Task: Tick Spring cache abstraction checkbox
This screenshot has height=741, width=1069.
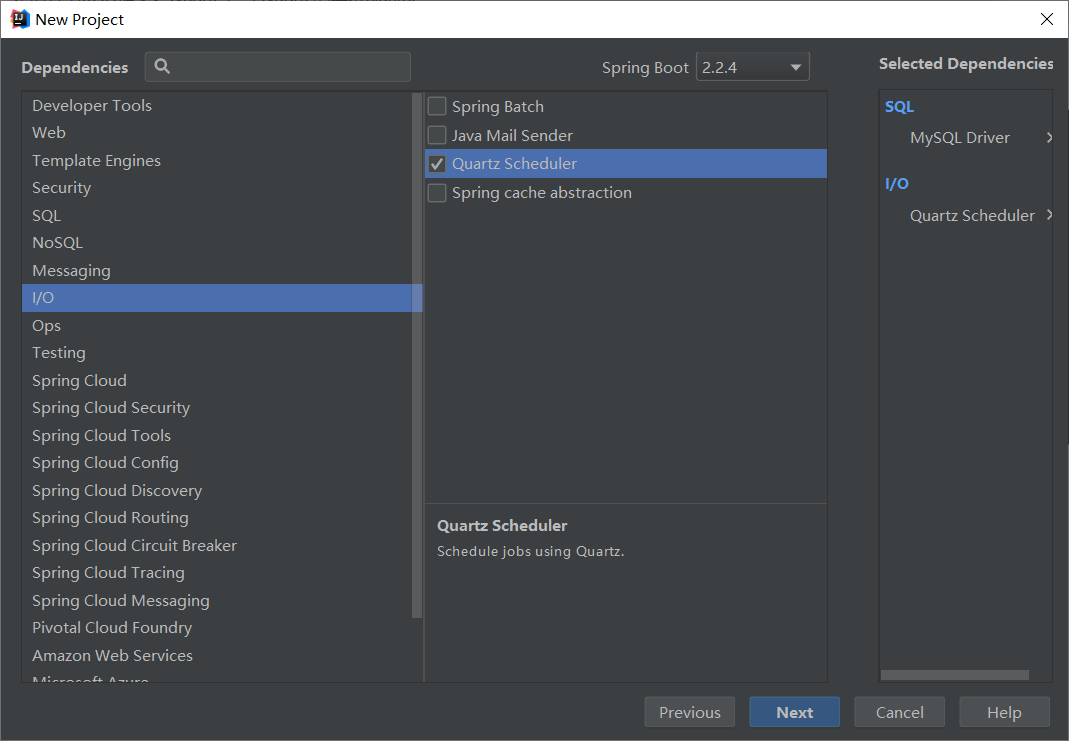Action: coord(437,193)
